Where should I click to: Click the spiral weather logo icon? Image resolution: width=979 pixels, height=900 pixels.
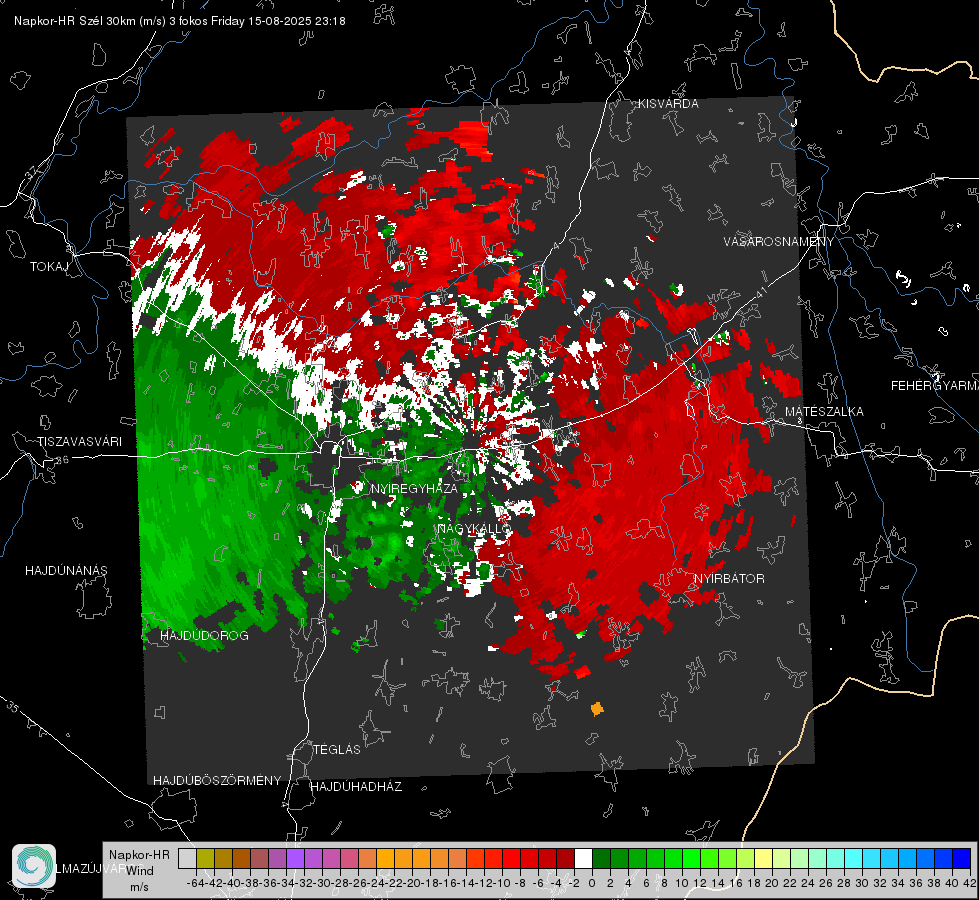click(x=34, y=866)
